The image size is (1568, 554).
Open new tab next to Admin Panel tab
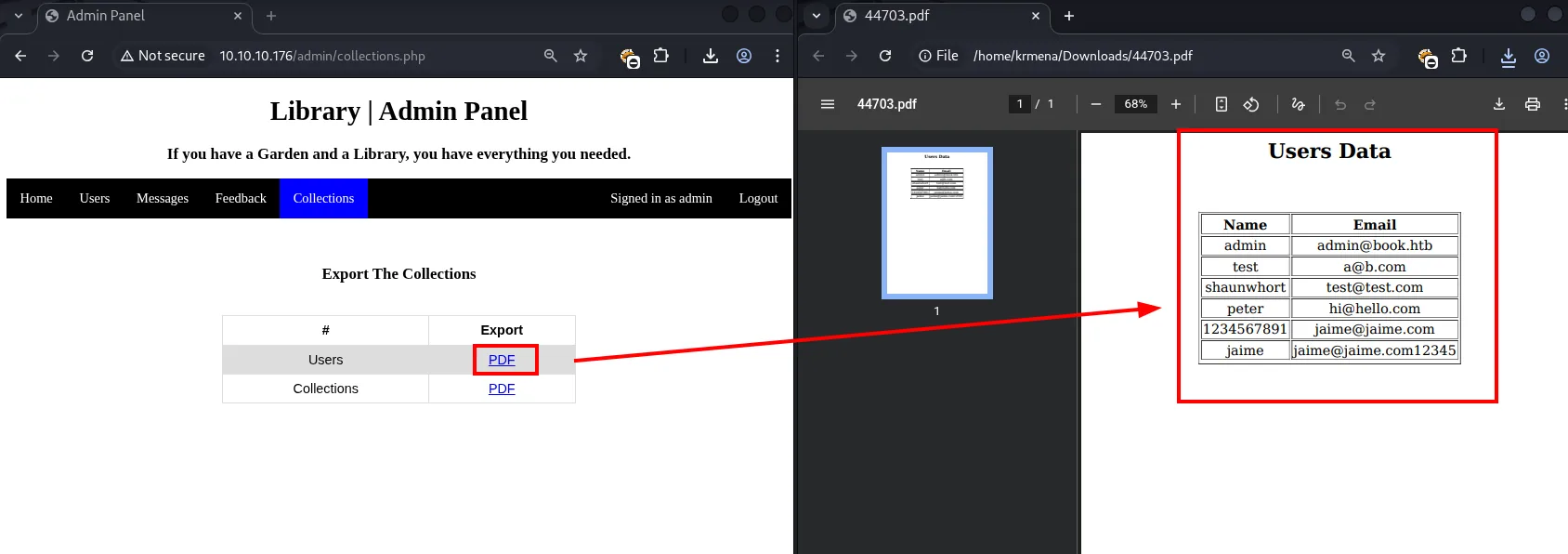tap(271, 16)
